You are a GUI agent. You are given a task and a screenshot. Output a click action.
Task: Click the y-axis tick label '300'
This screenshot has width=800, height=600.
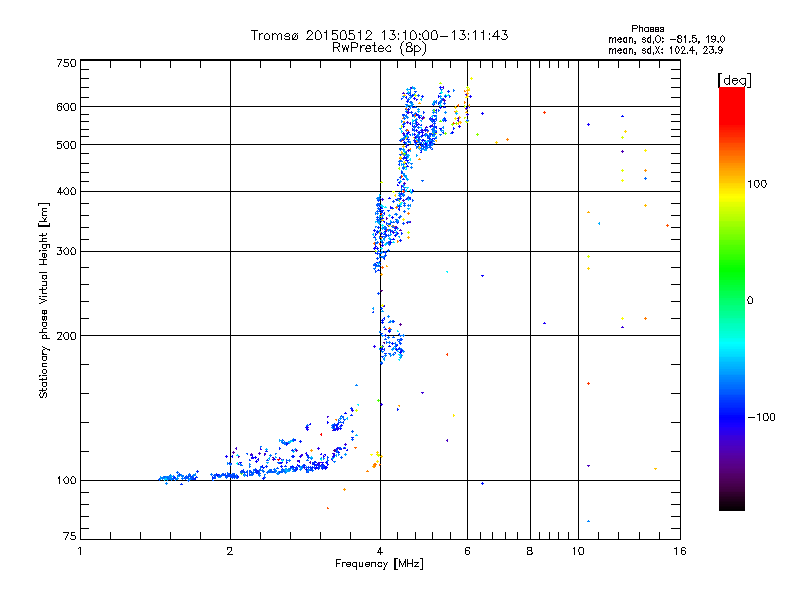point(66,252)
